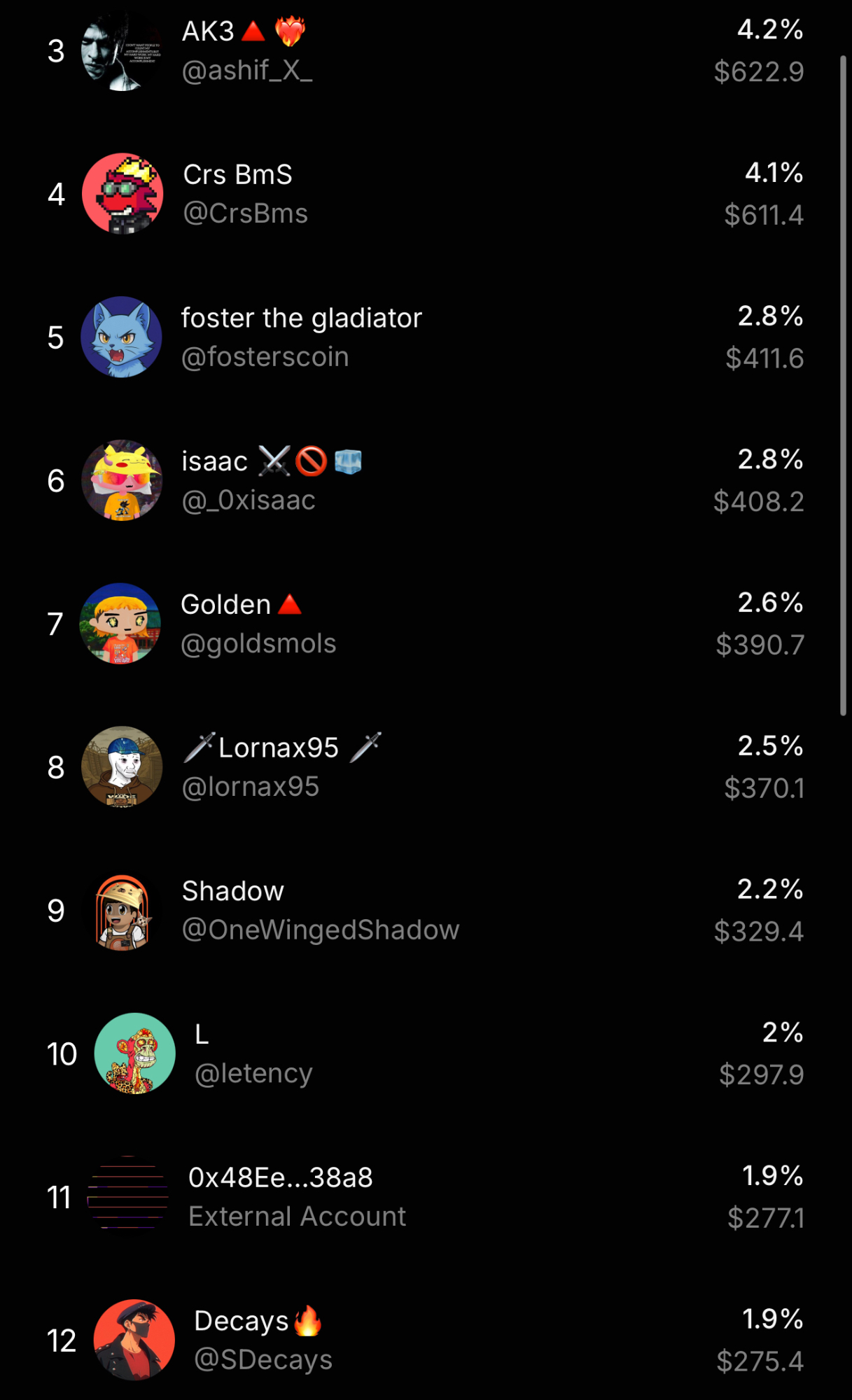Open Decays' red avatar
The width and height of the screenshot is (852, 1400).
tap(134, 1340)
